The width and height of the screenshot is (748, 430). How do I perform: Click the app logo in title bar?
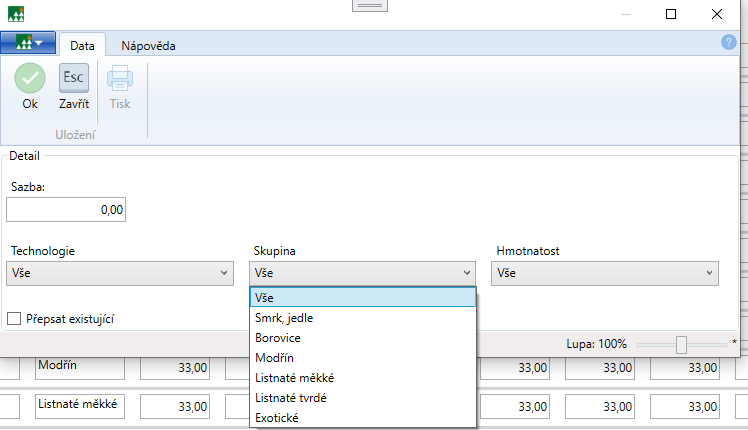click(18, 14)
